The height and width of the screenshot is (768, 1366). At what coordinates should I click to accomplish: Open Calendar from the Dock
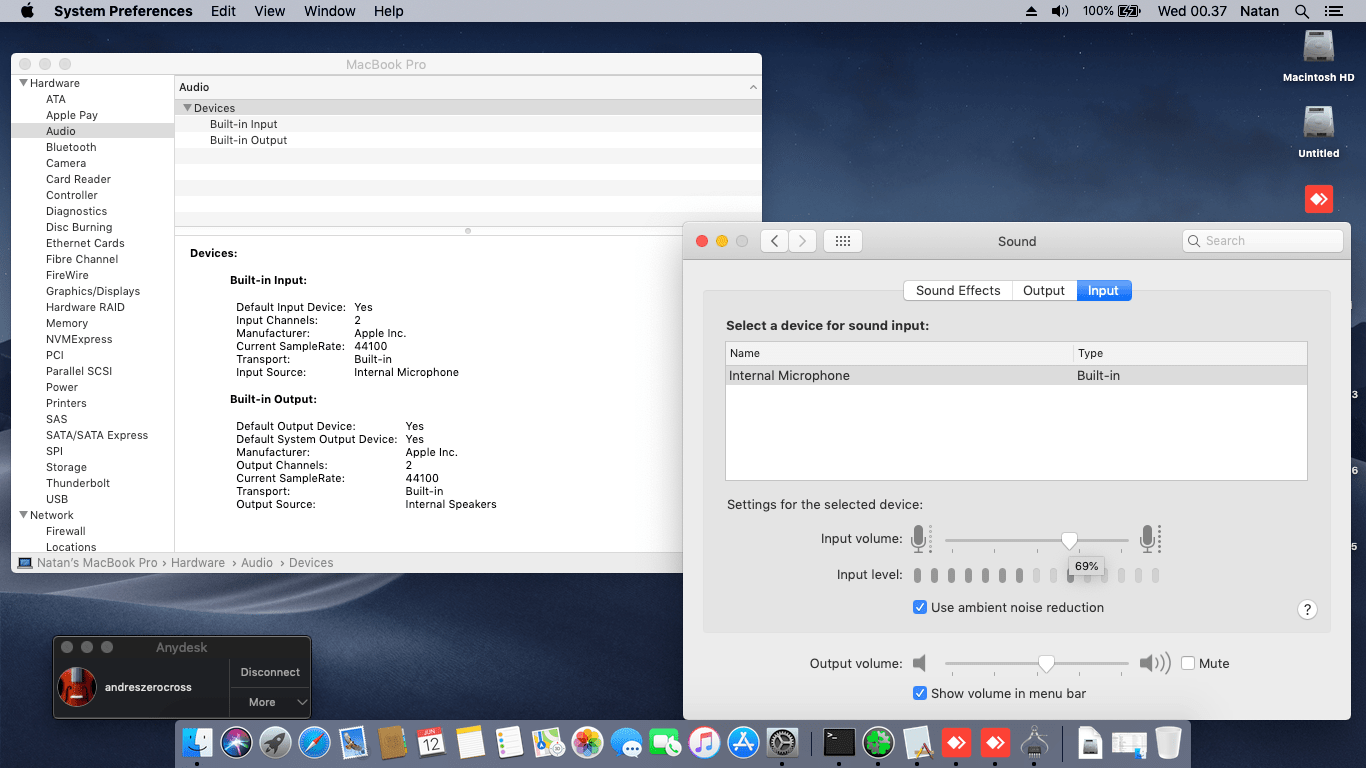(431, 742)
